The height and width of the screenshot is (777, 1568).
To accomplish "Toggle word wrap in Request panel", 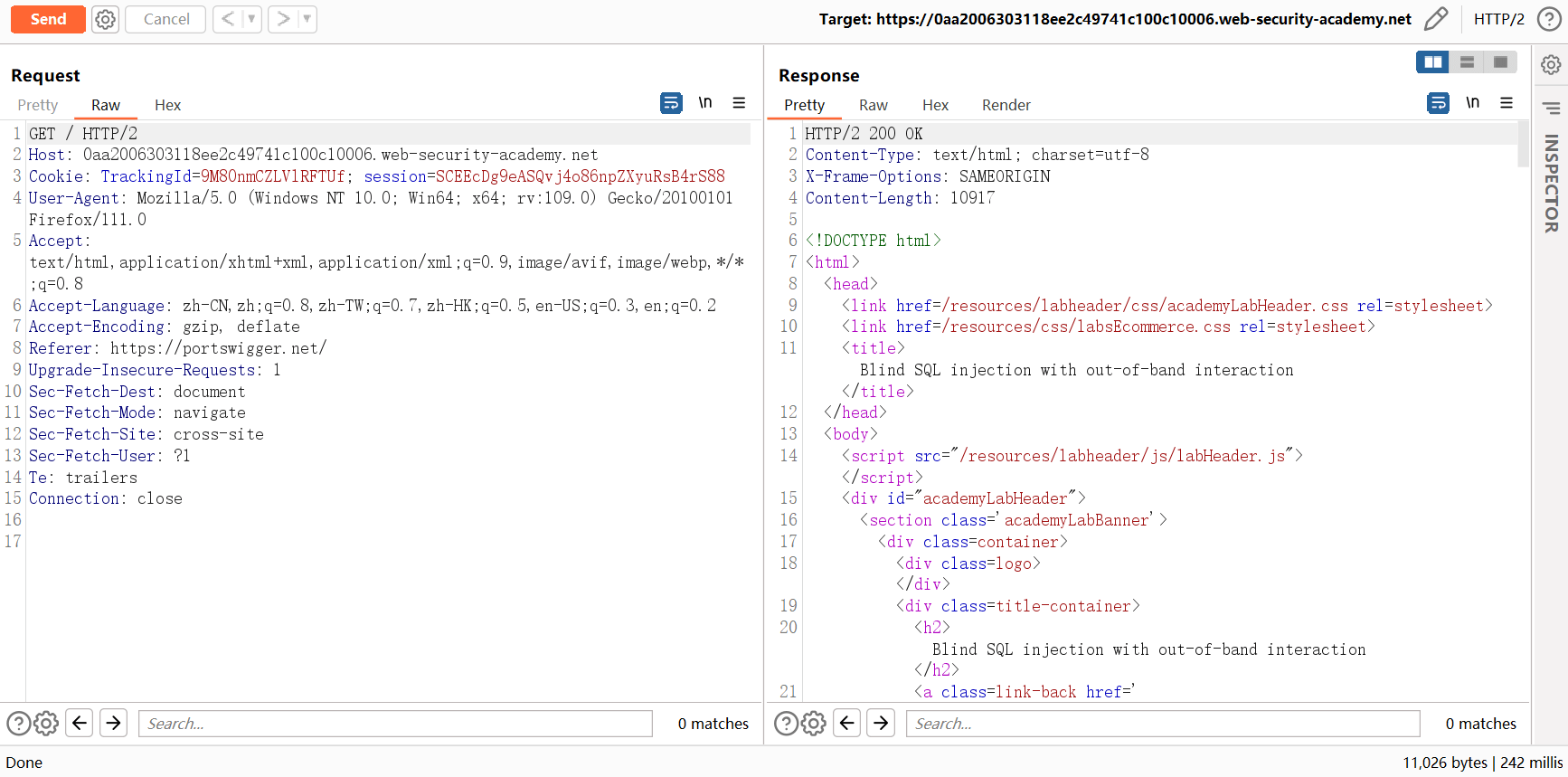I will click(671, 103).
